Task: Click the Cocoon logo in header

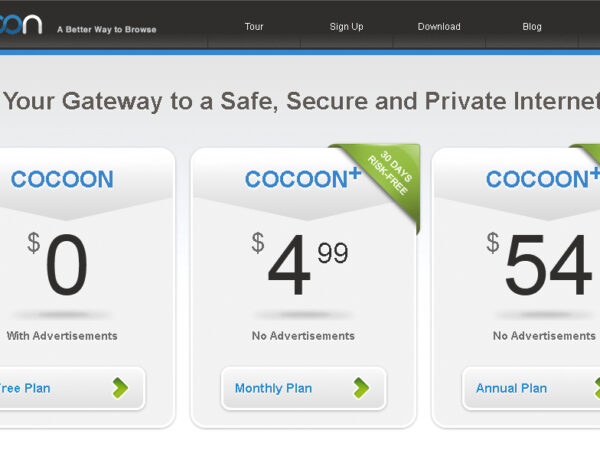Action: click(x=20, y=24)
